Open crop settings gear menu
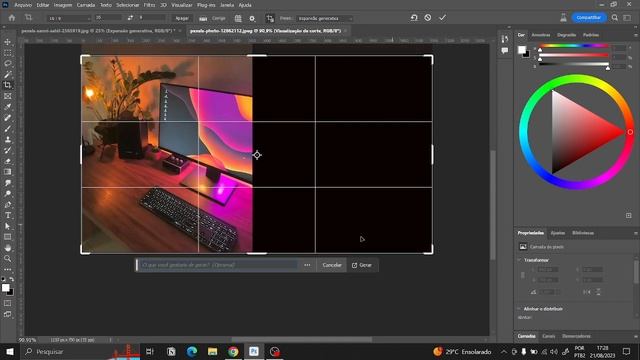The image size is (640, 360). [x=252, y=18]
